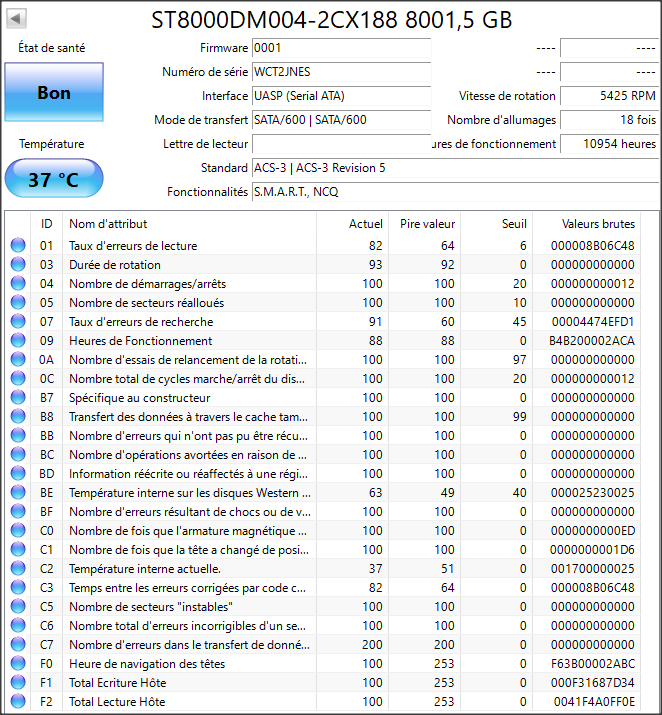Click raw value 0000000001D6
662x715 pixels.
click(x=592, y=550)
